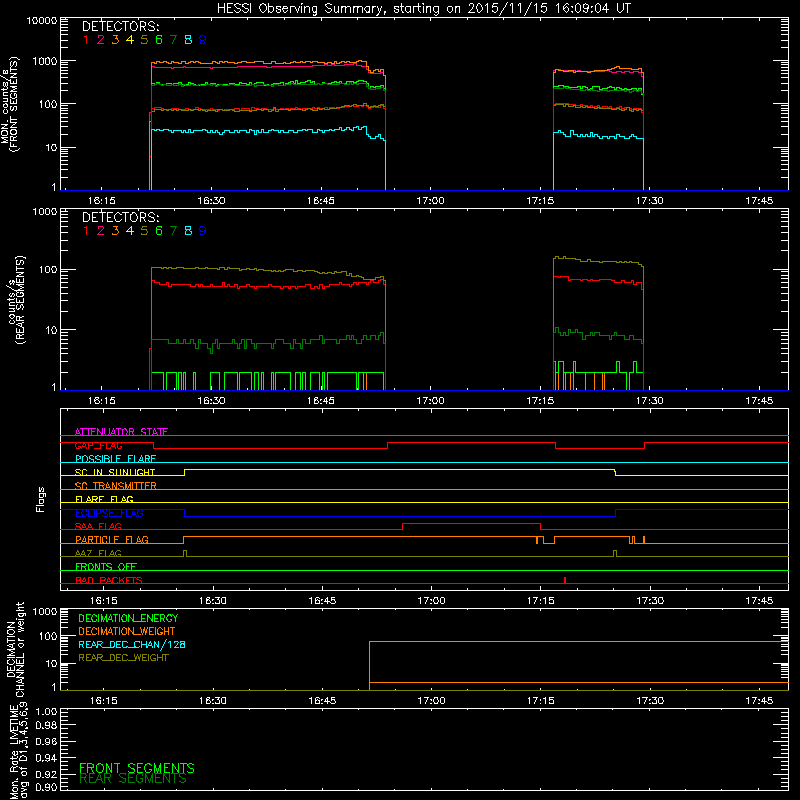Click the FLARE_FLAG label
Screen dimensions: 800x800
(x=104, y=499)
